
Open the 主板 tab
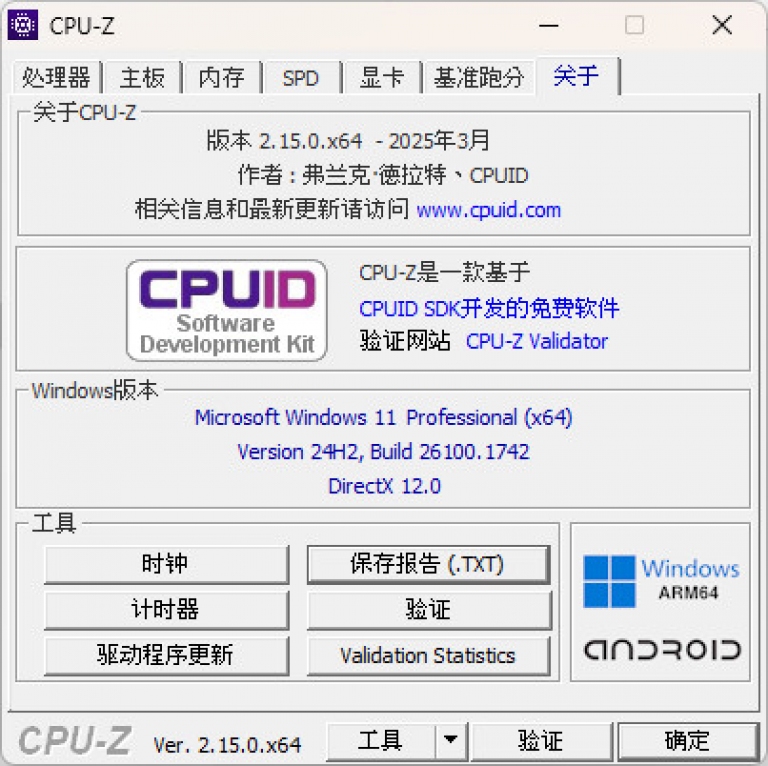click(142, 77)
